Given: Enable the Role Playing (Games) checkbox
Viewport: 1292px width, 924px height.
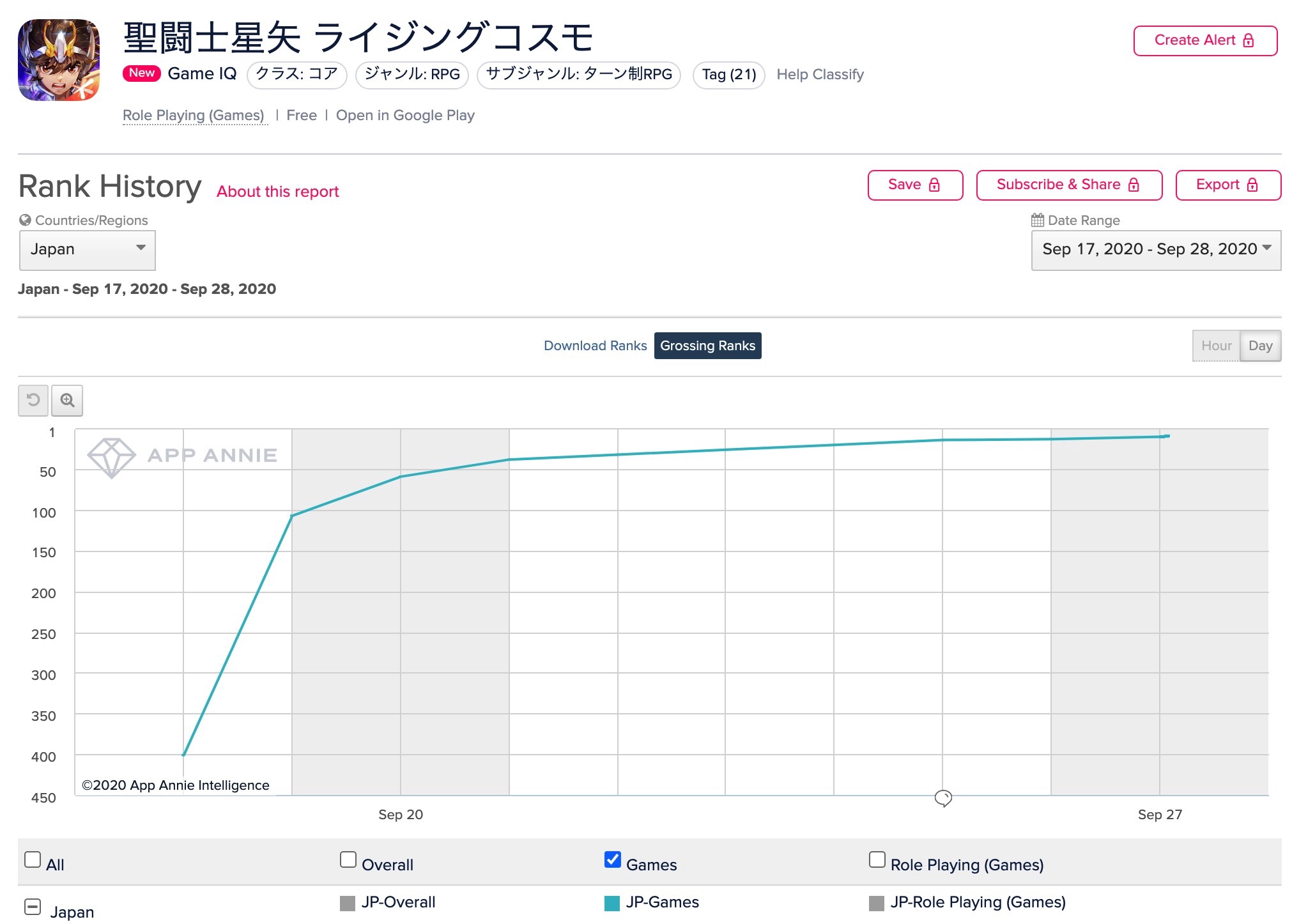Looking at the screenshot, I should click(877, 859).
